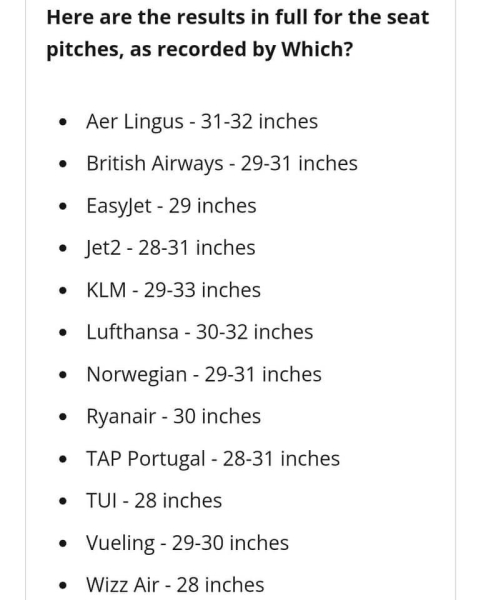
Task: Click the bullet point beside TUI
Action: (x=64, y=501)
